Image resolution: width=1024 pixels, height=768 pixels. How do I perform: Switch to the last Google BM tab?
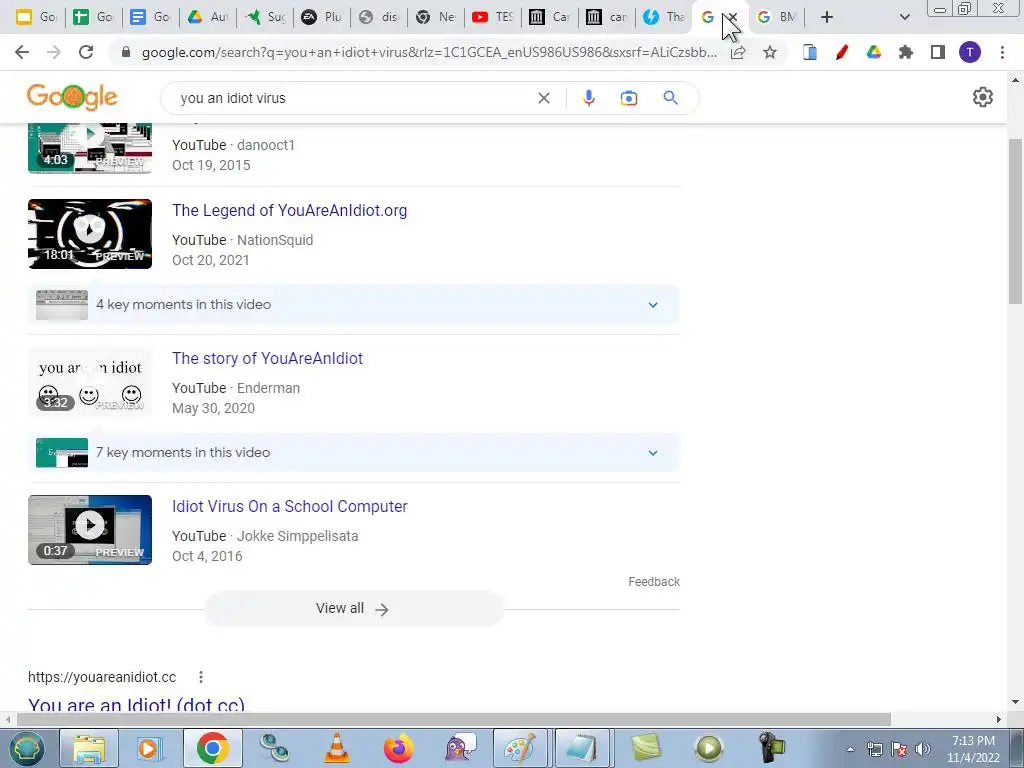pos(776,17)
